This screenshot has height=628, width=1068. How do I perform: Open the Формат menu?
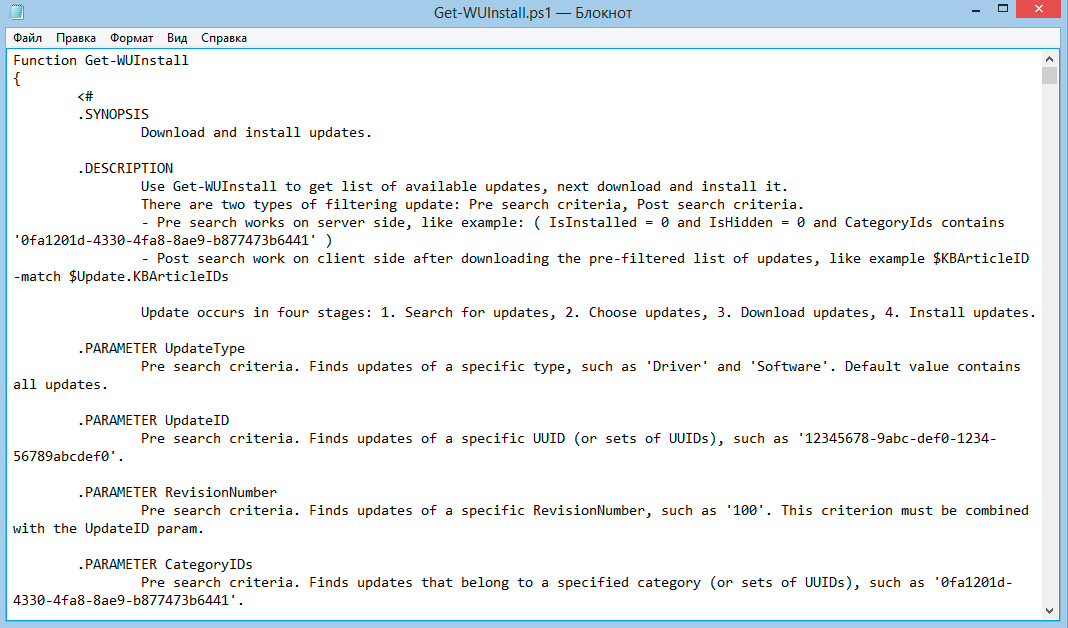click(x=131, y=38)
